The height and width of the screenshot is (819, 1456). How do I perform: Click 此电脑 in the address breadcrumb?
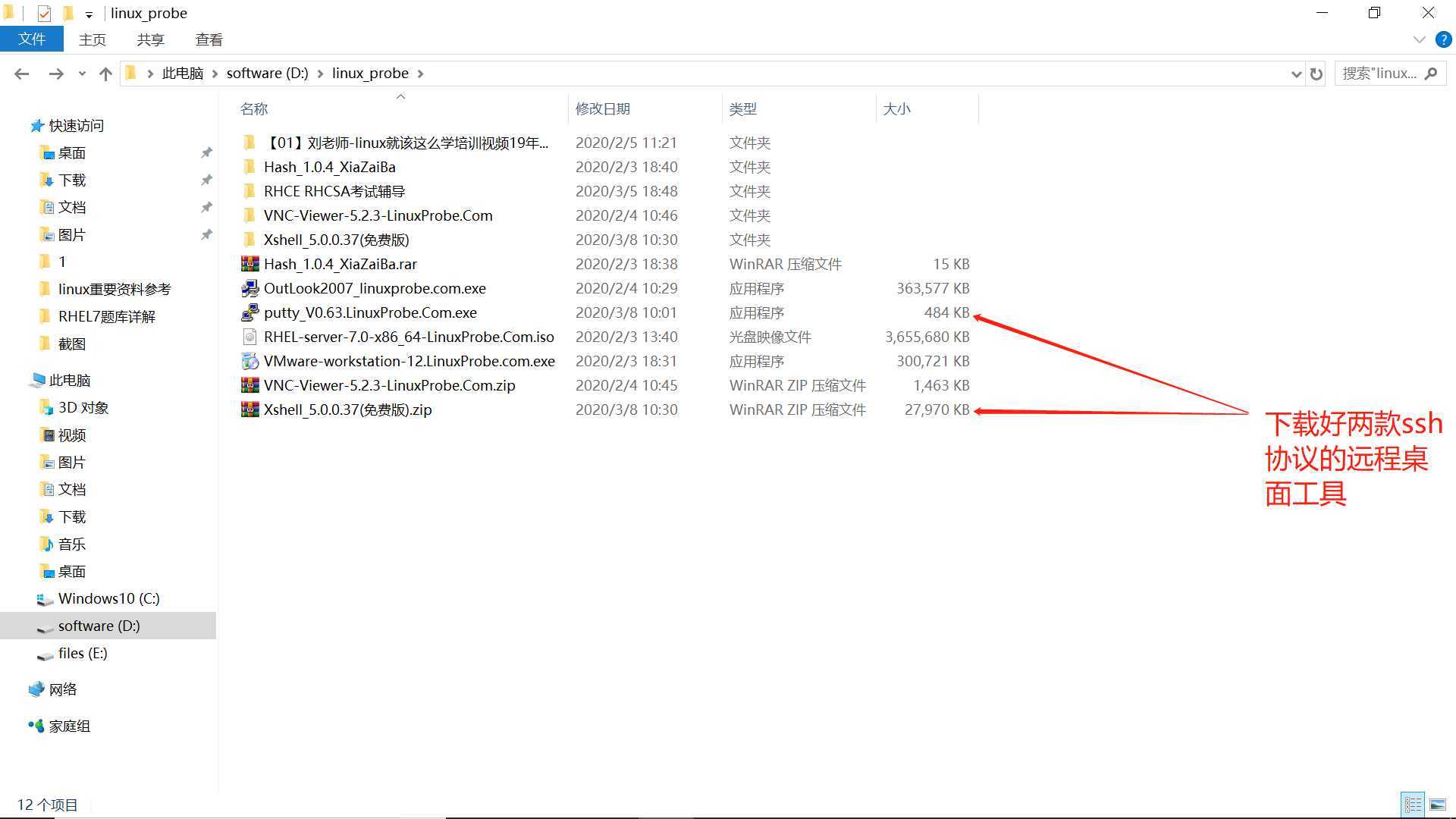tap(183, 74)
